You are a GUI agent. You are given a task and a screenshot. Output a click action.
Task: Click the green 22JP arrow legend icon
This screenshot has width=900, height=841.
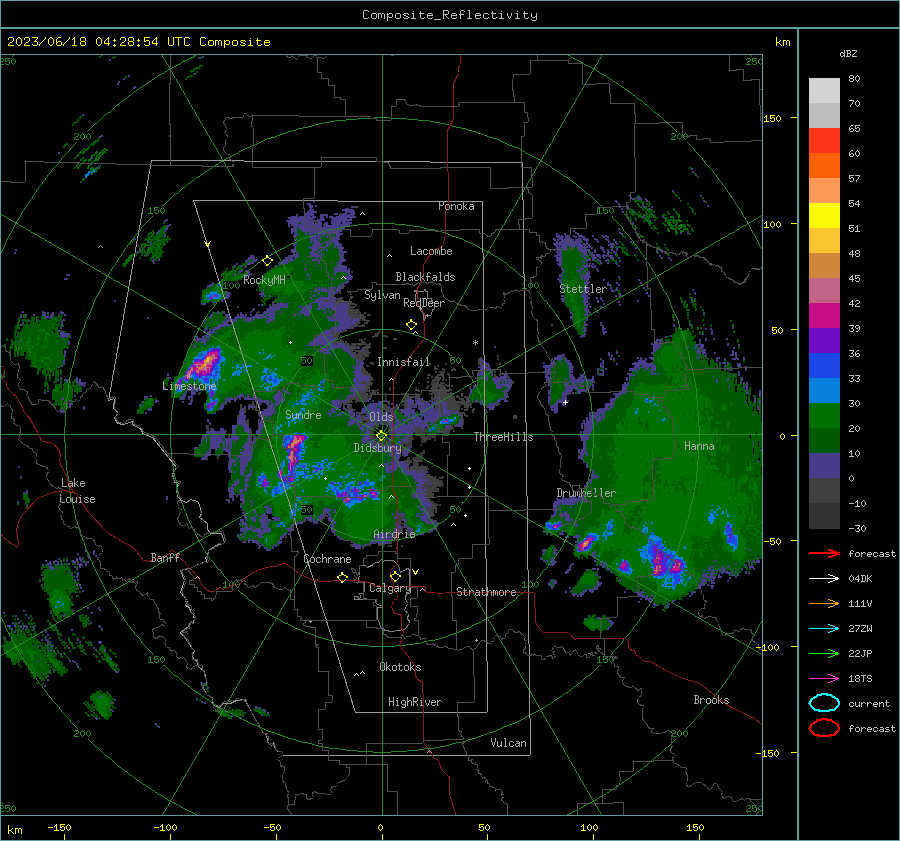pyautogui.click(x=824, y=653)
